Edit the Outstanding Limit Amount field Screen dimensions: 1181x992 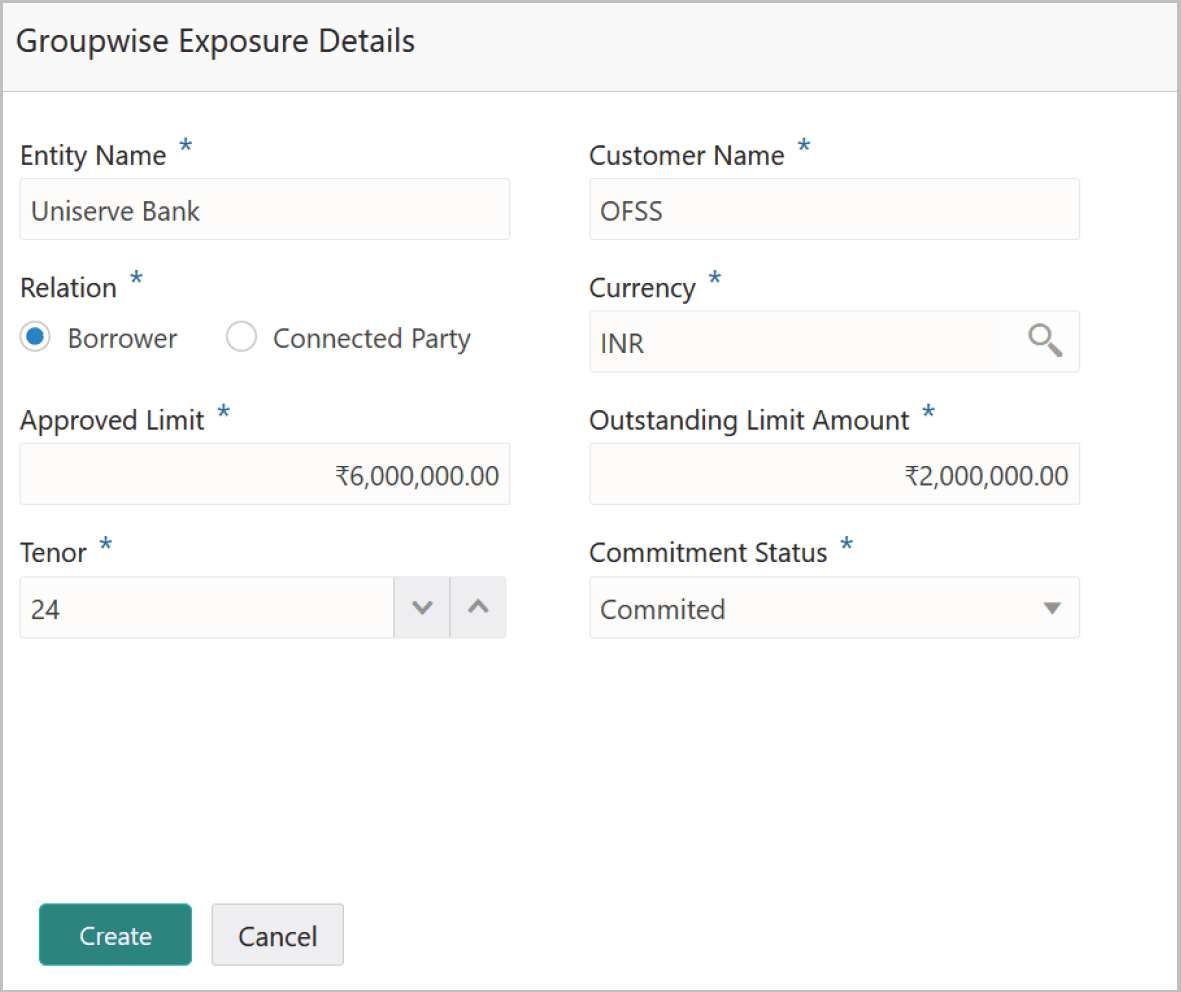(x=834, y=475)
